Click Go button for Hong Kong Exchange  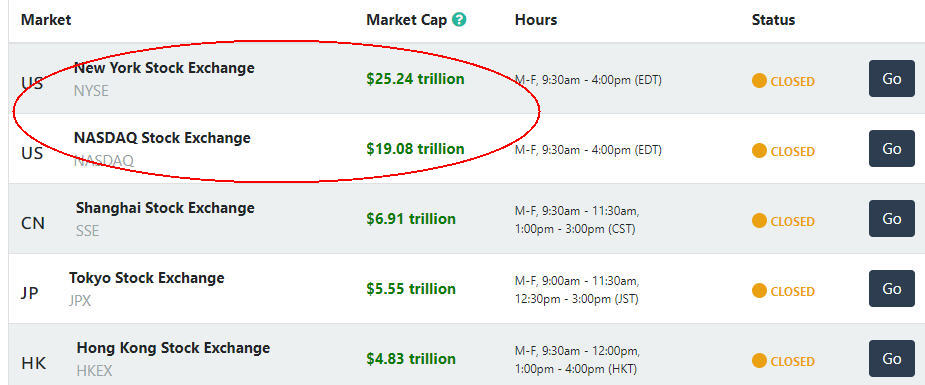891,358
